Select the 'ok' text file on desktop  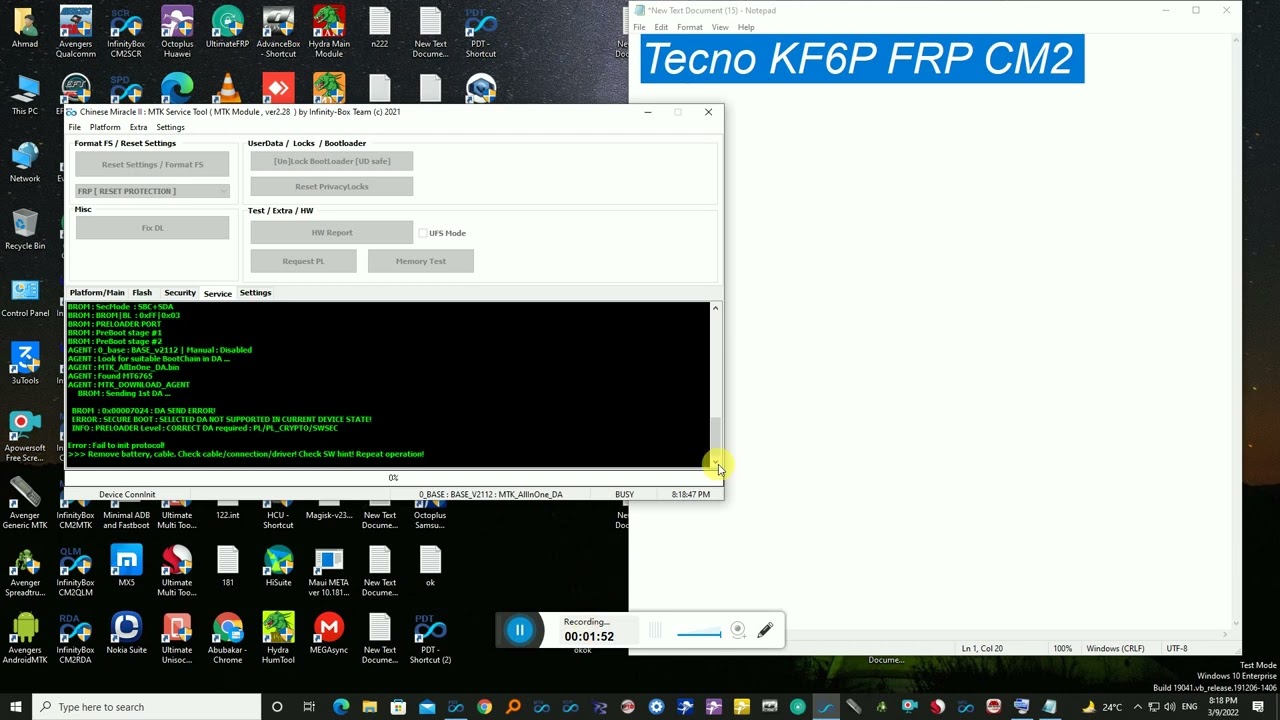[x=430, y=566]
